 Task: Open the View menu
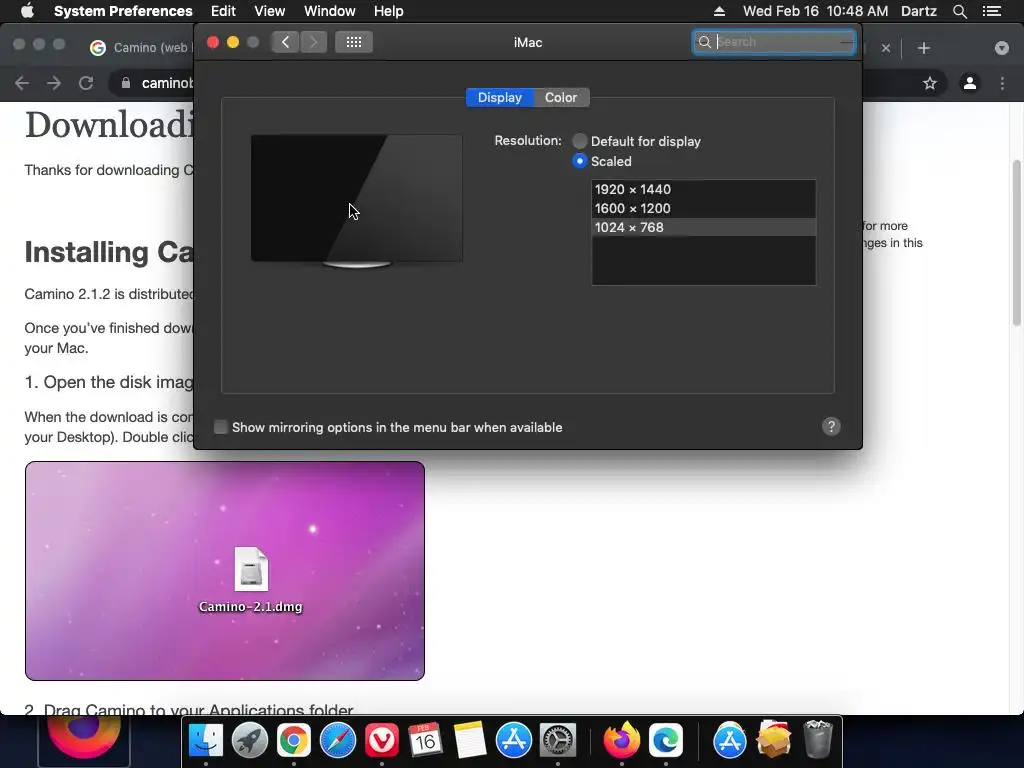coord(269,11)
